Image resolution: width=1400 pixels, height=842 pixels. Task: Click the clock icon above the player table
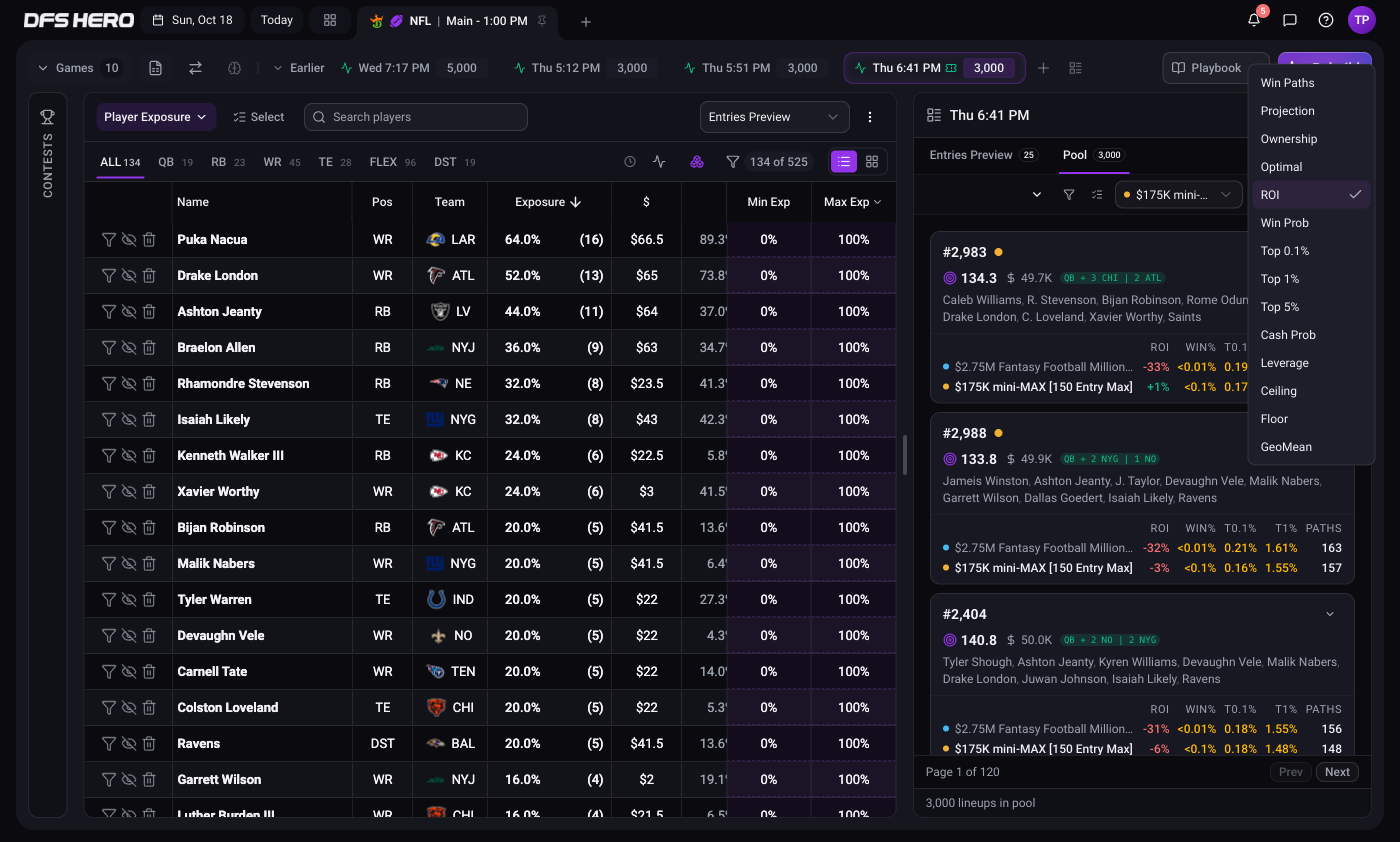[630, 161]
